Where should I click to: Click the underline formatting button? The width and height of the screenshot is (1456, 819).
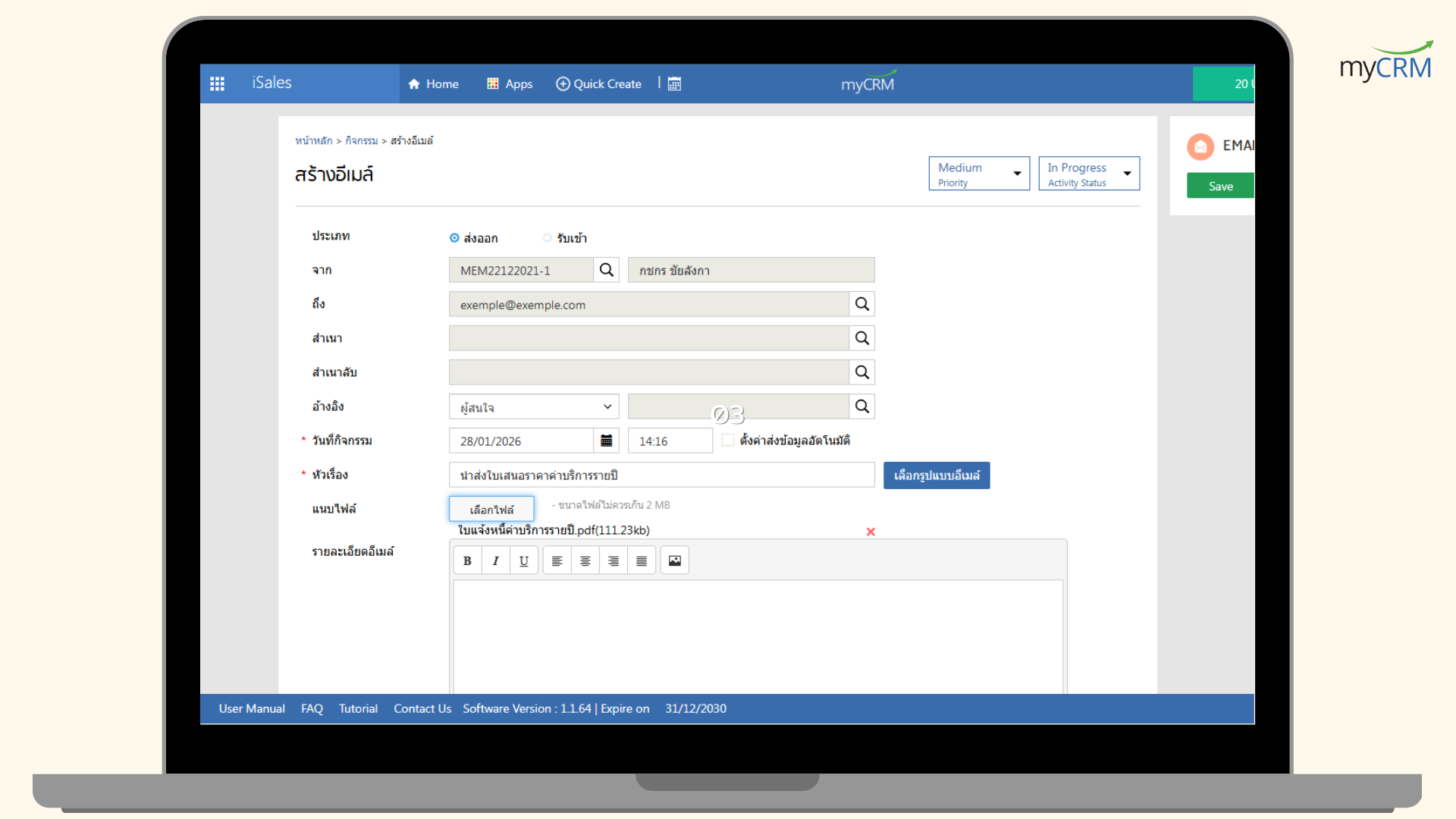pyautogui.click(x=523, y=561)
